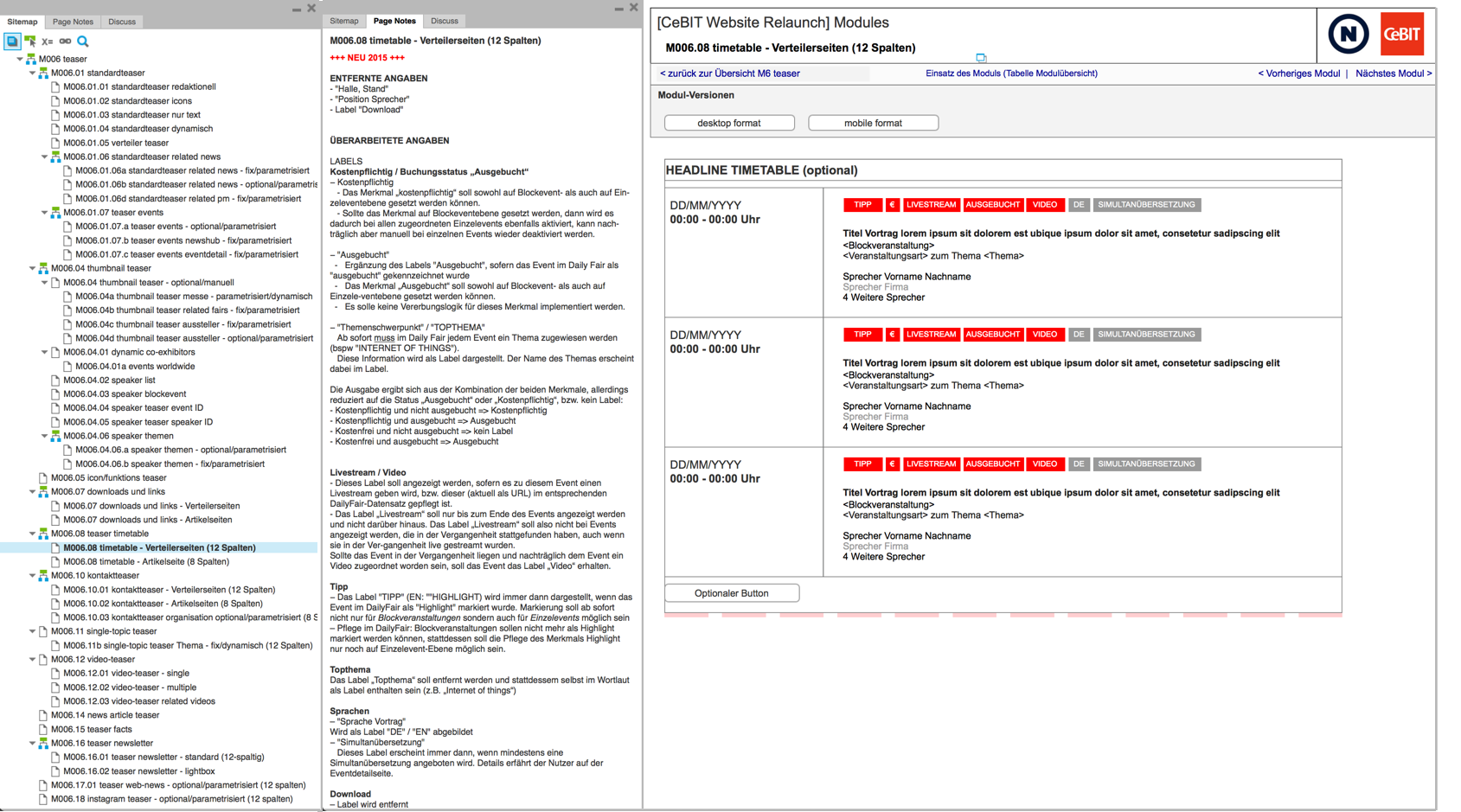
Task: Click the folder icon of M006.08 teaser timetable
Action: pos(43,534)
